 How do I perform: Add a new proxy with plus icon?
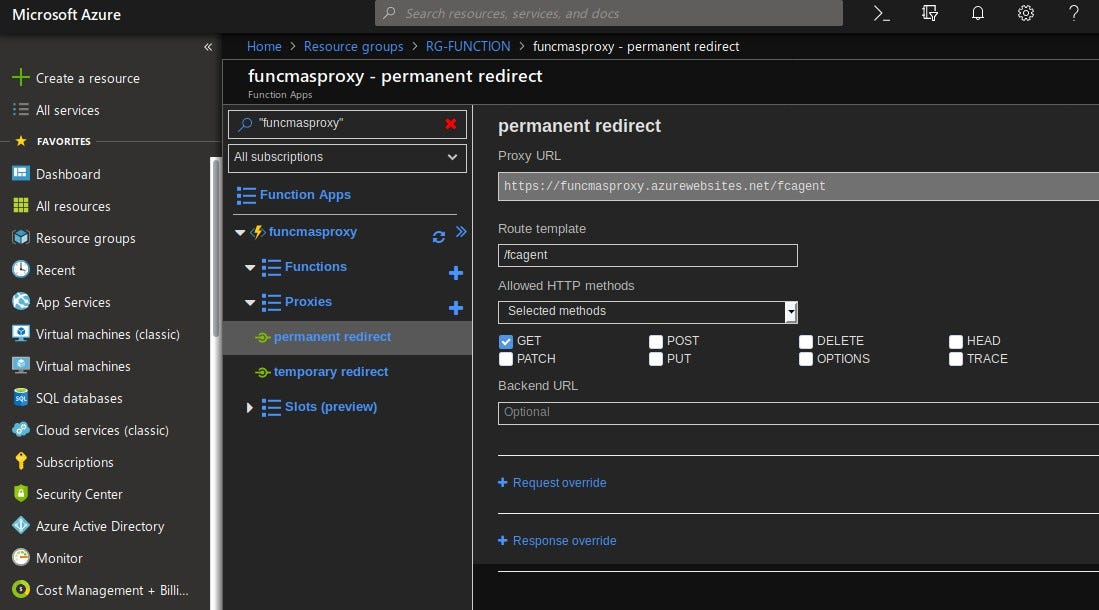(456, 308)
